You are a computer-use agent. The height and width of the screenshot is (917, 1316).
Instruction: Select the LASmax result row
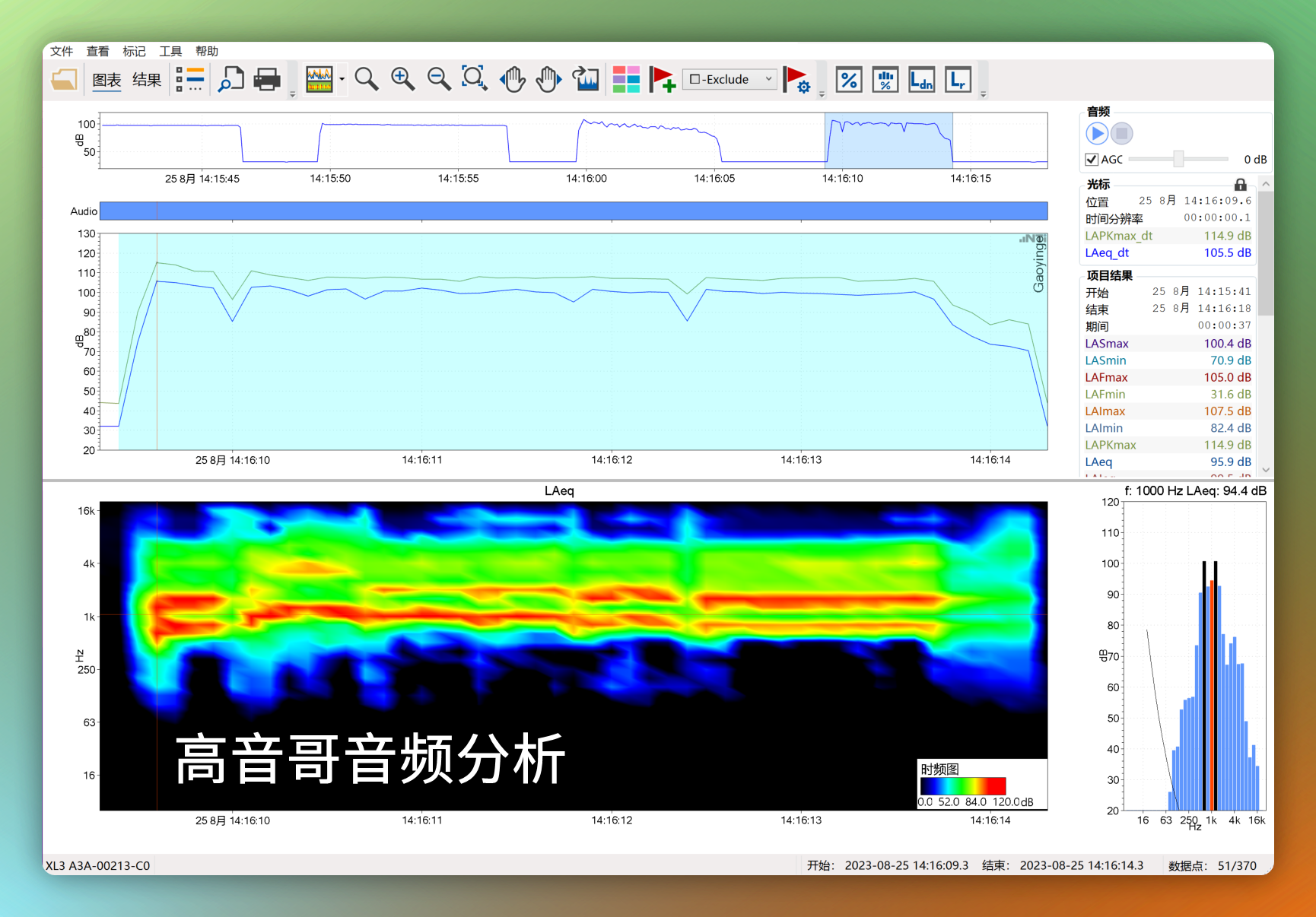(1168, 344)
